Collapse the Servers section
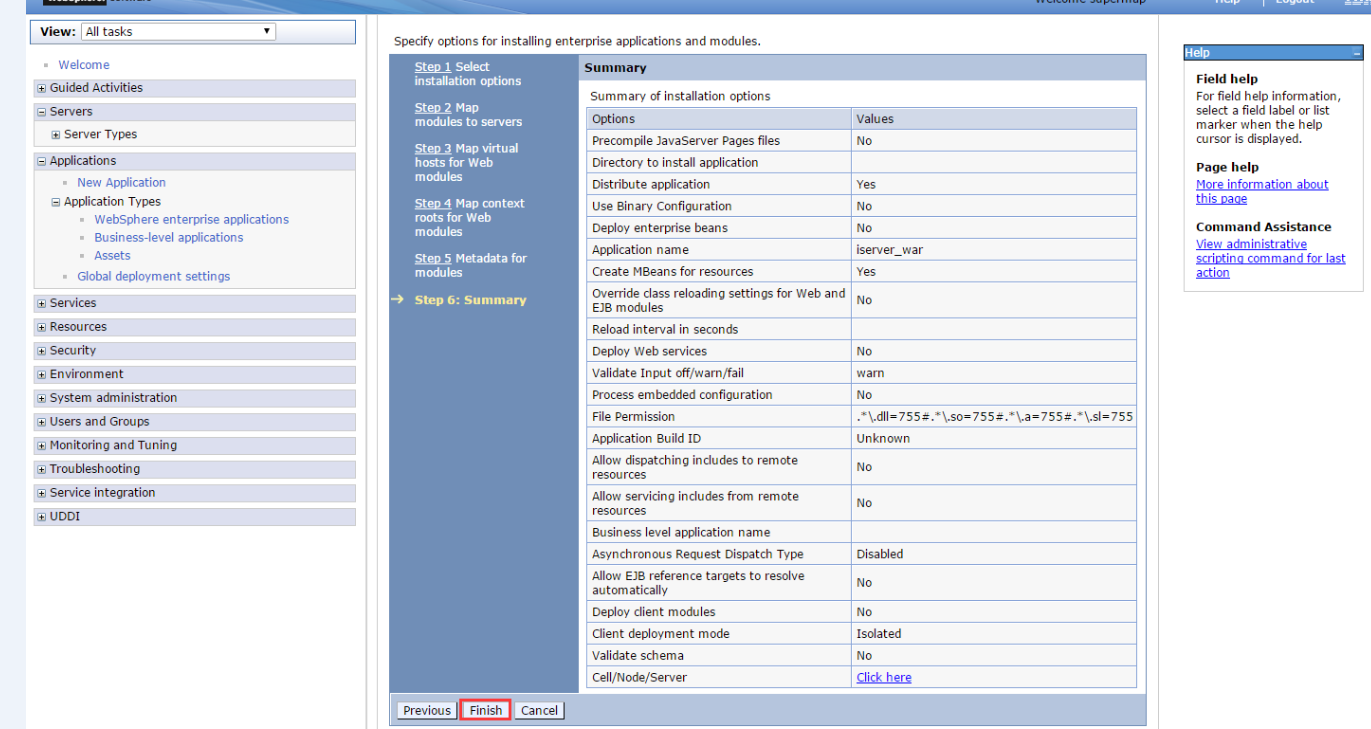Screen dimensions: 1371x729 [41, 112]
